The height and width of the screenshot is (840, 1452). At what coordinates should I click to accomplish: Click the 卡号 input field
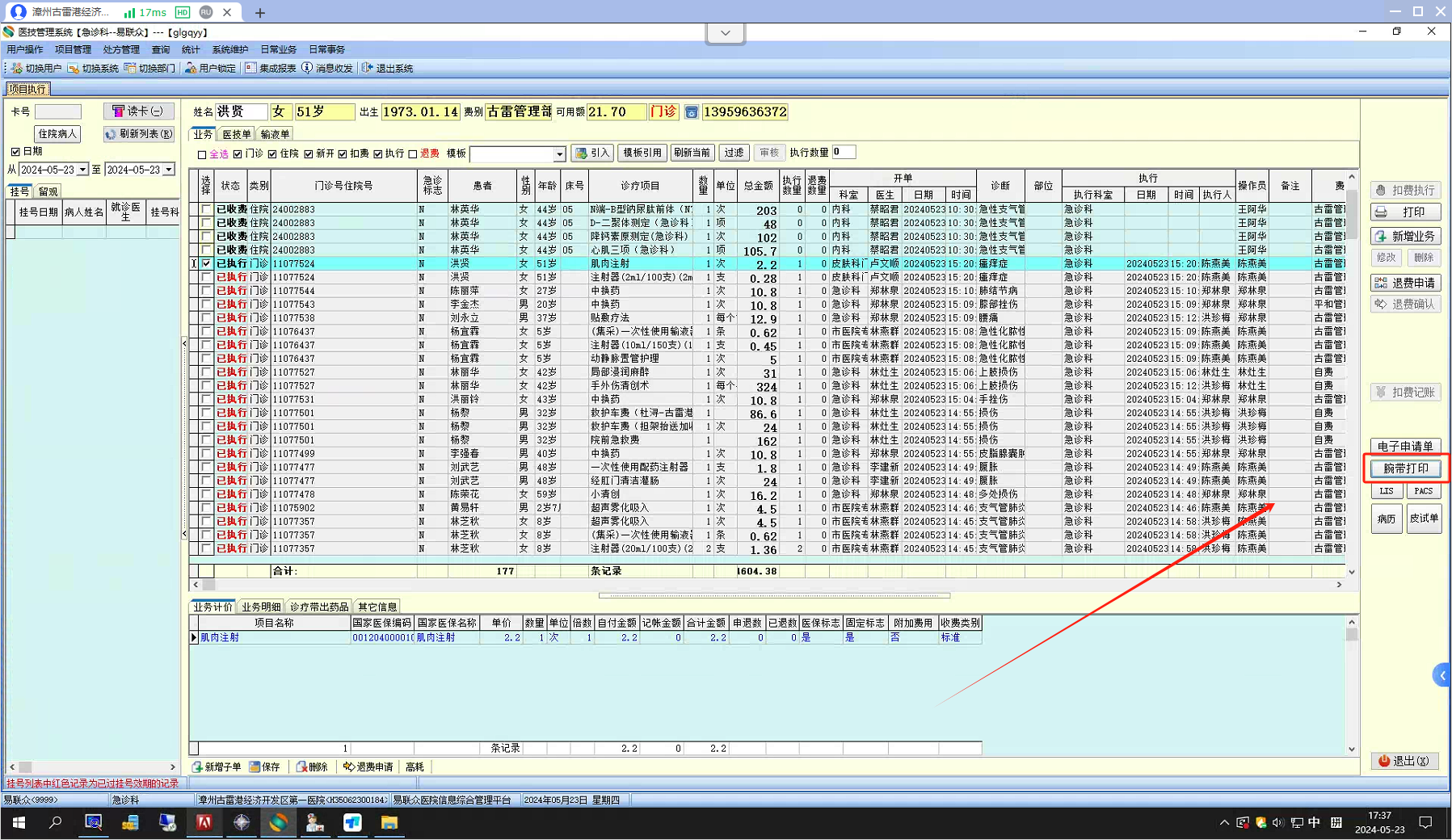coord(57,111)
